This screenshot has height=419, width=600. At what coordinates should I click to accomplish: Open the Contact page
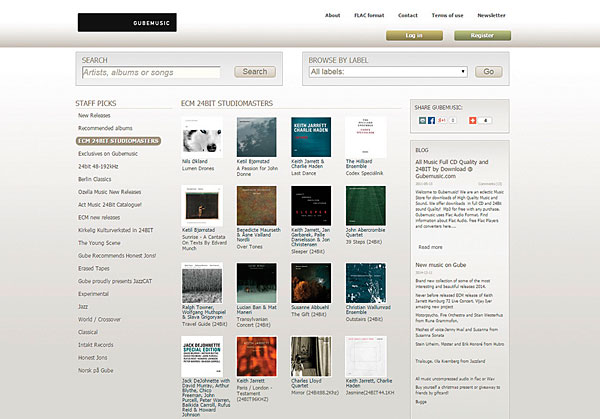point(408,15)
